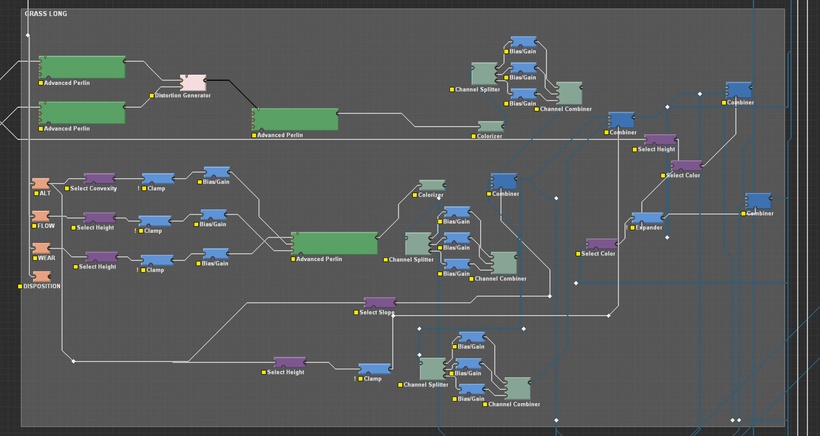
Task: Toggle yellow status square beside Distortion Generator
Action: click(x=153, y=96)
